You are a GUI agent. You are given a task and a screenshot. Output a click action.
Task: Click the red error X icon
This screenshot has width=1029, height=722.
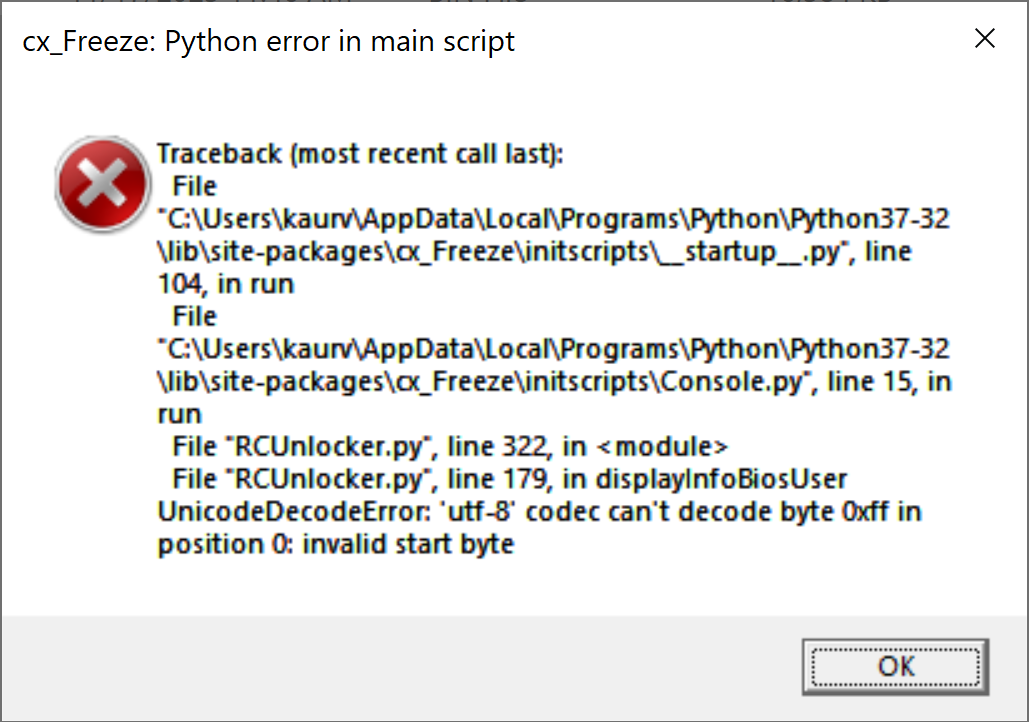(x=98, y=186)
